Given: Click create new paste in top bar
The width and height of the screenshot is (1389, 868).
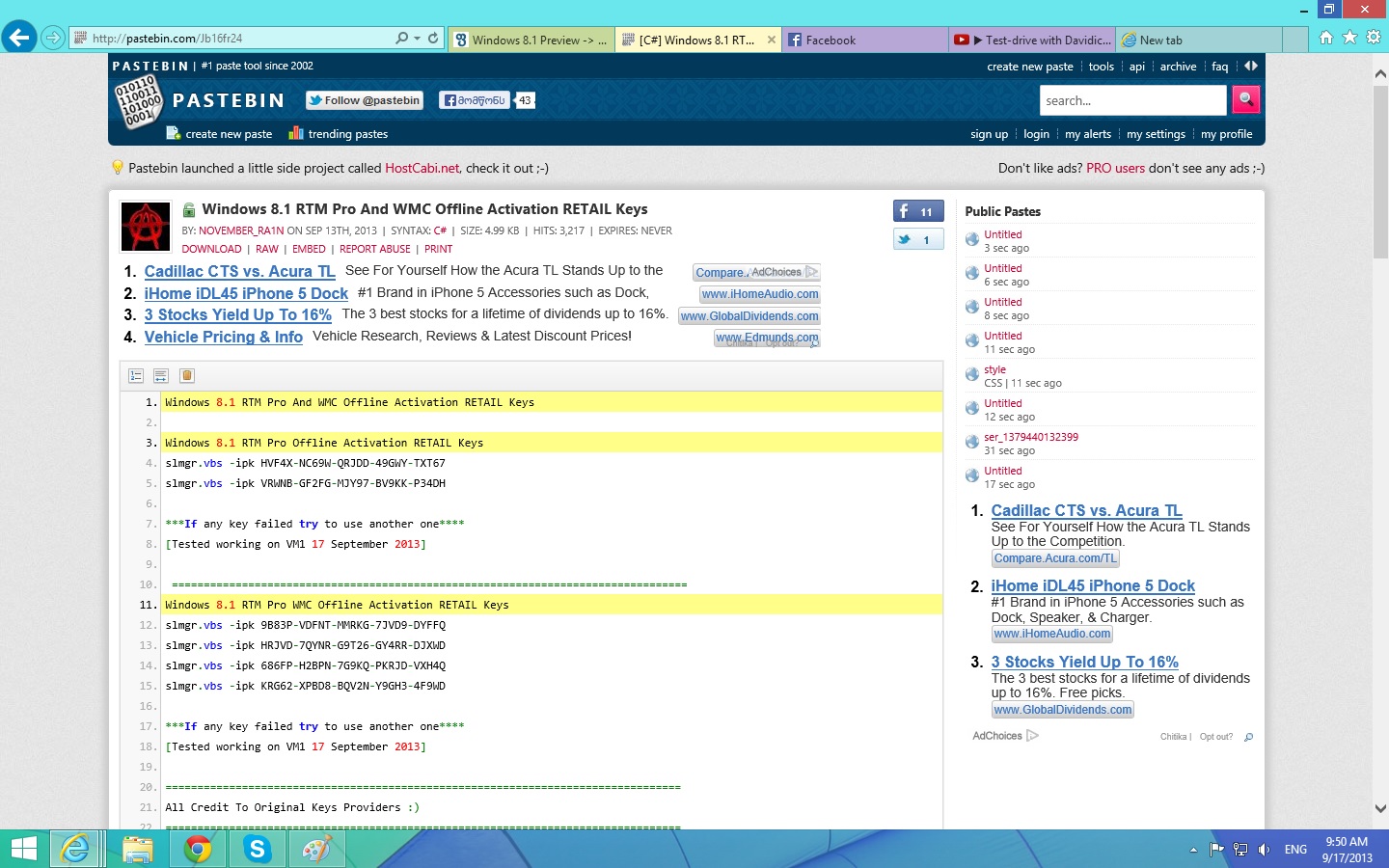Looking at the screenshot, I should click(1029, 67).
